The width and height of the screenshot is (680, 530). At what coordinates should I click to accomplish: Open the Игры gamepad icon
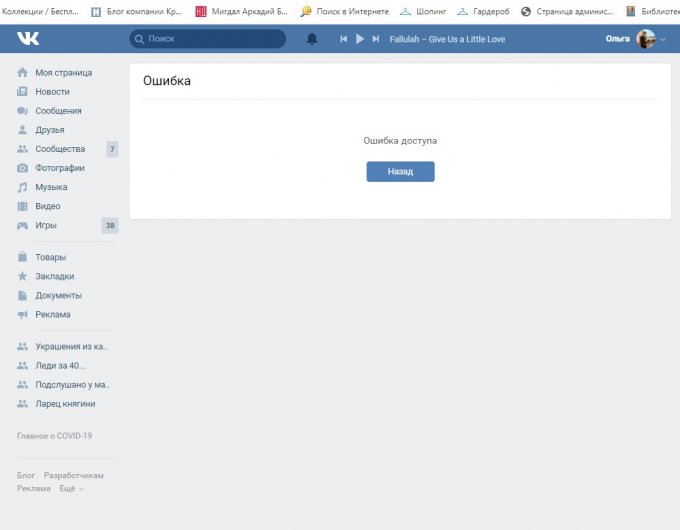point(23,225)
